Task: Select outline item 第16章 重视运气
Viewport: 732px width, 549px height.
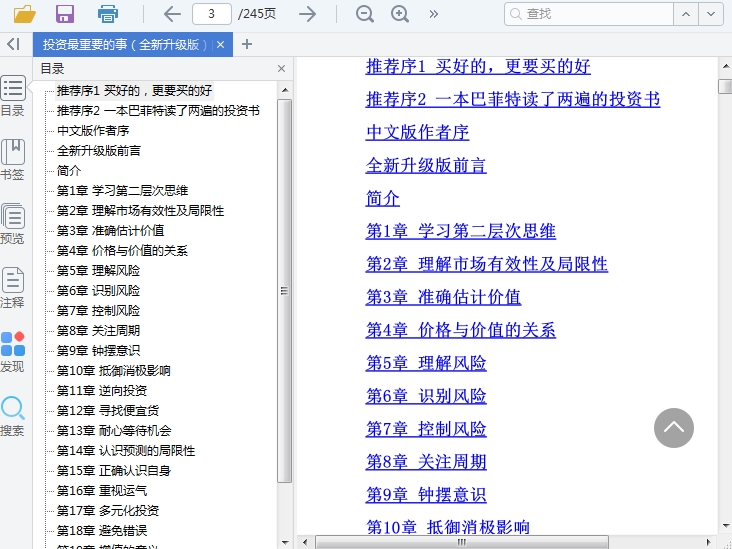Action: [x=102, y=491]
